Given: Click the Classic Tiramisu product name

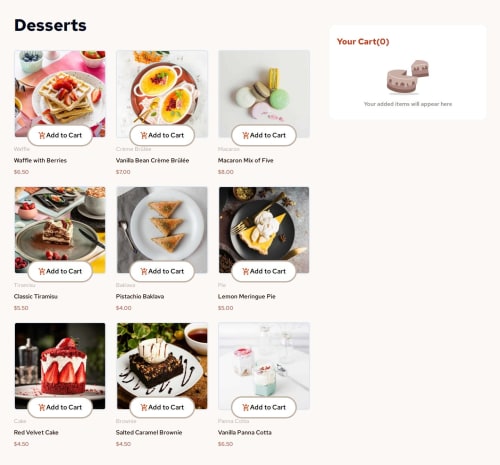Looking at the screenshot, I should pos(36,296).
